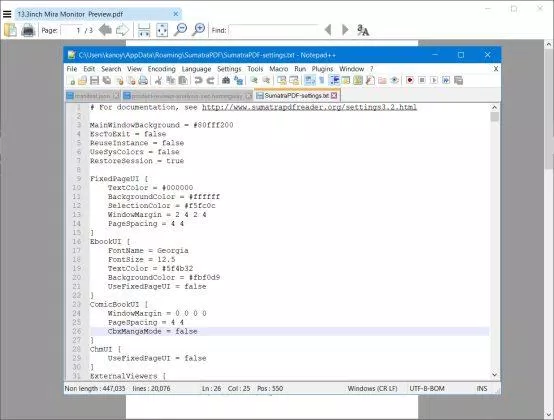Click the red Record Macro icon

click(410, 80)
